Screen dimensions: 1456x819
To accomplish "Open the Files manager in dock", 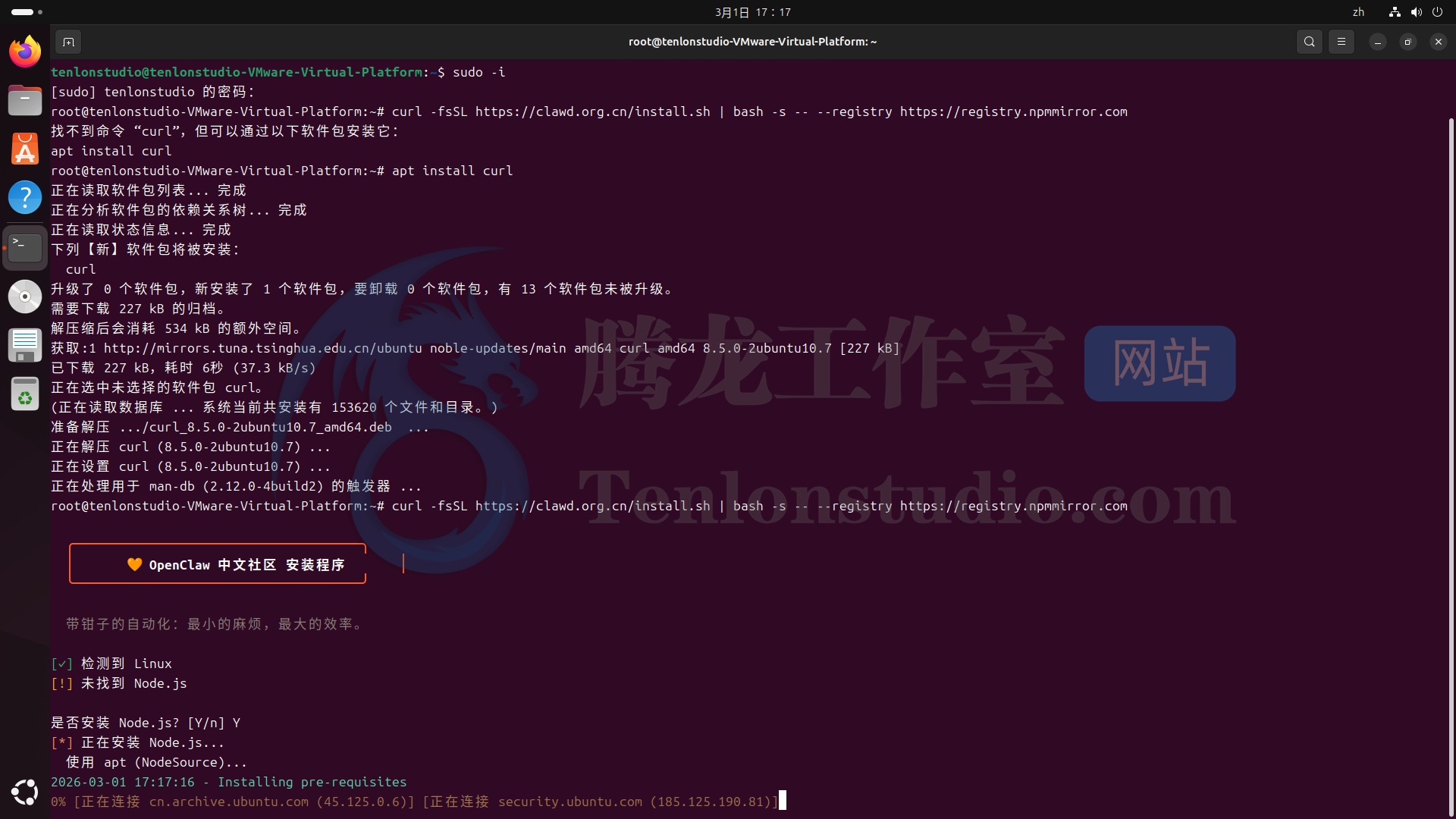I will [x=25, y=100].
